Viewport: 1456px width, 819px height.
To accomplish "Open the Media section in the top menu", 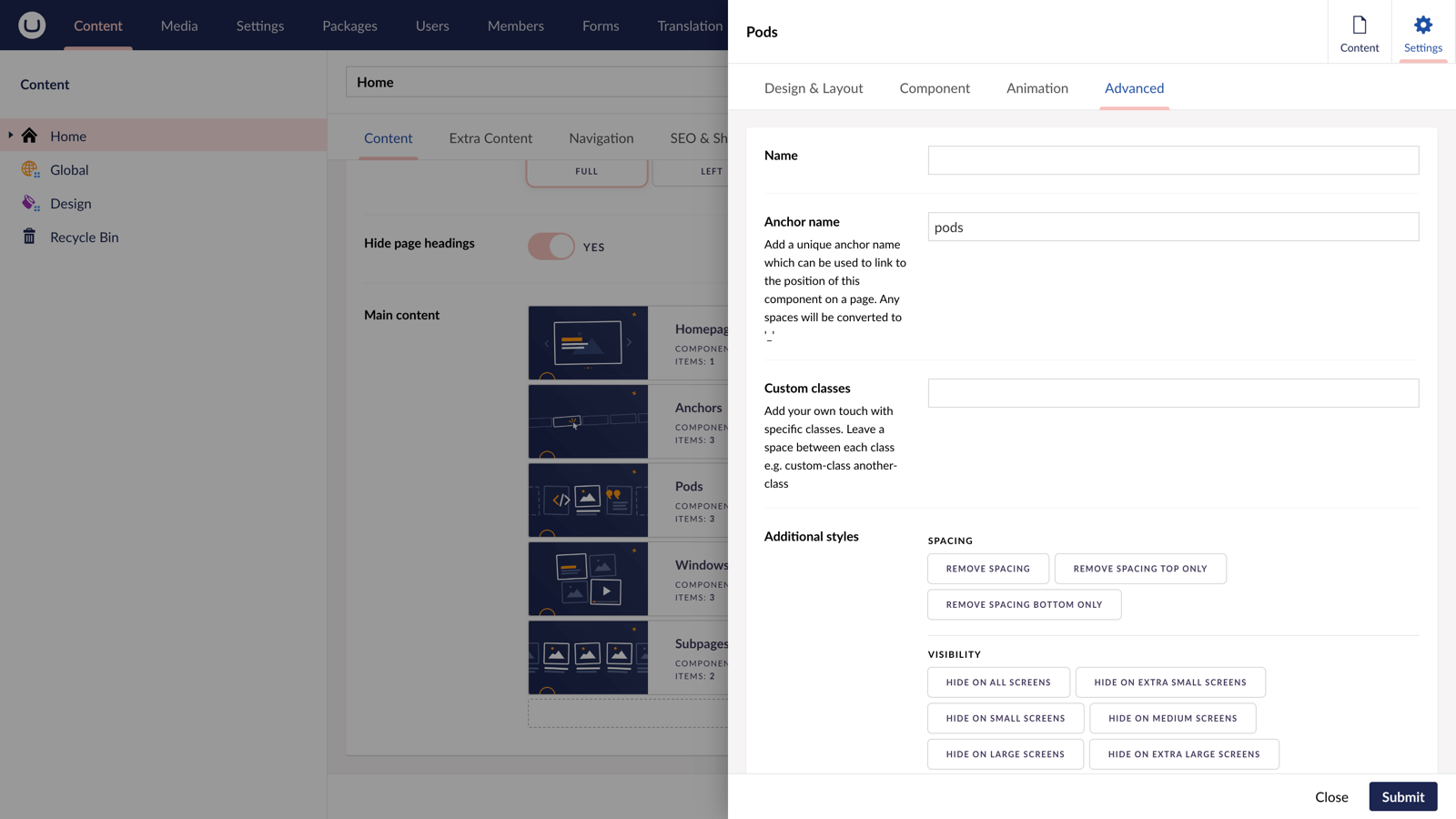I will point(179,25).
